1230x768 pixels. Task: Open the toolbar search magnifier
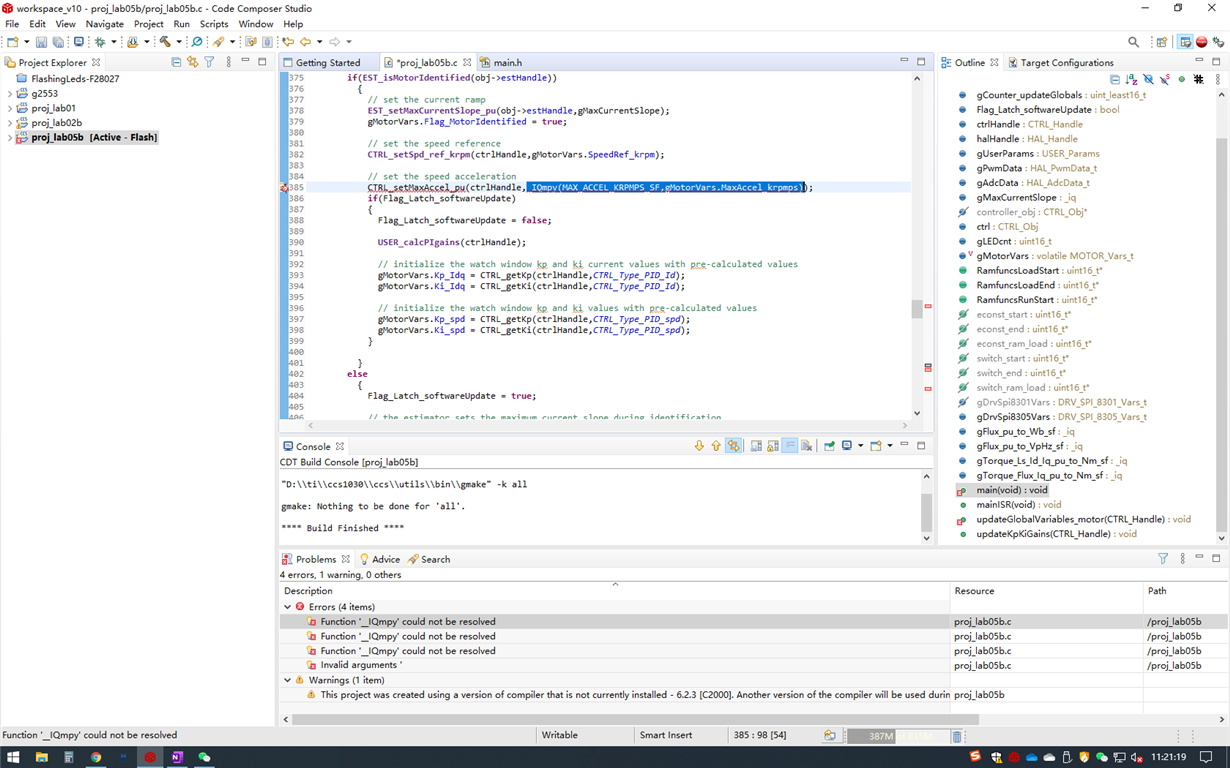[x=1133, y=42]
